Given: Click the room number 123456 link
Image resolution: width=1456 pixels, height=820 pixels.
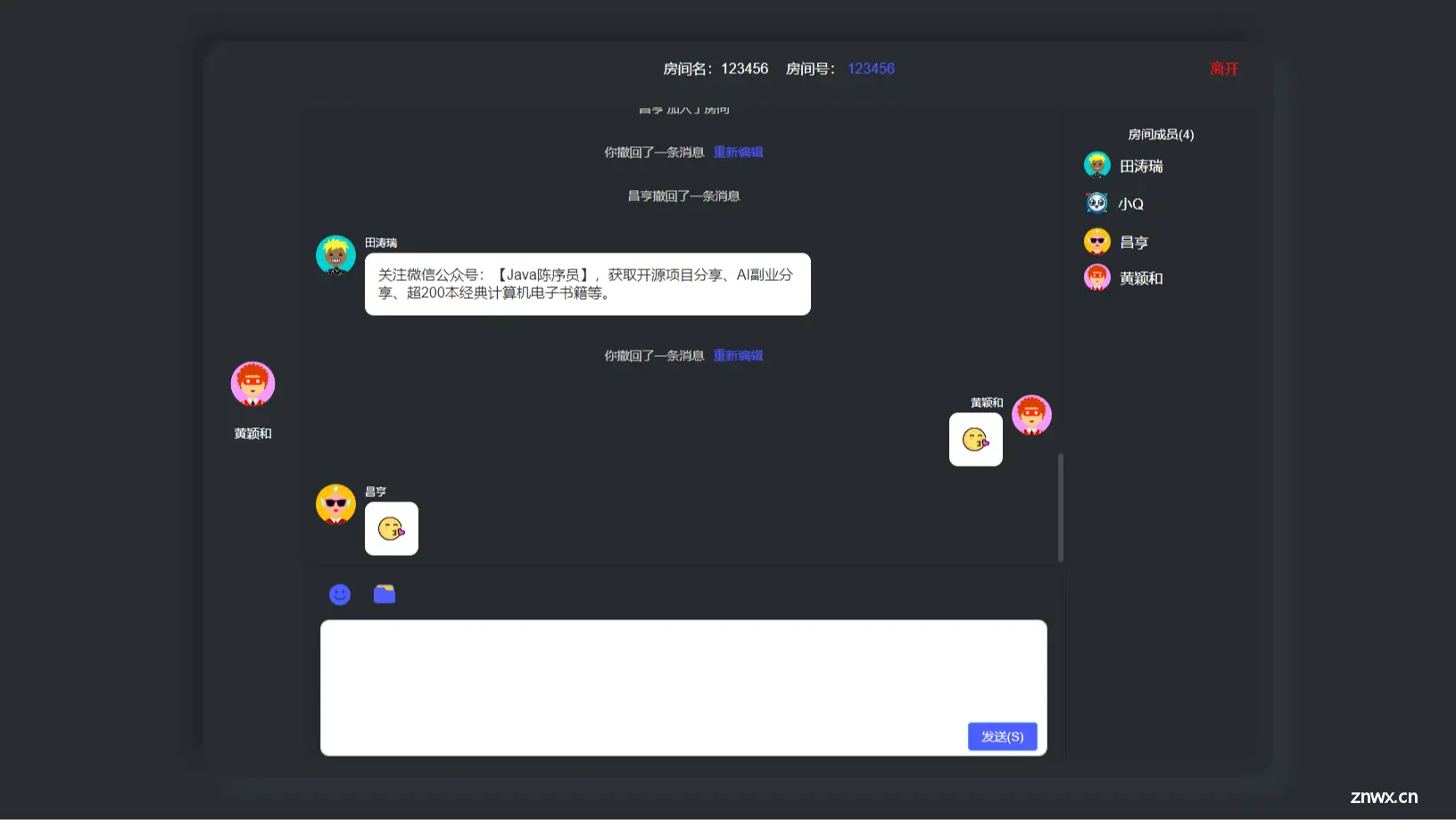Looking at the screenshot, I should pos(871,69).
